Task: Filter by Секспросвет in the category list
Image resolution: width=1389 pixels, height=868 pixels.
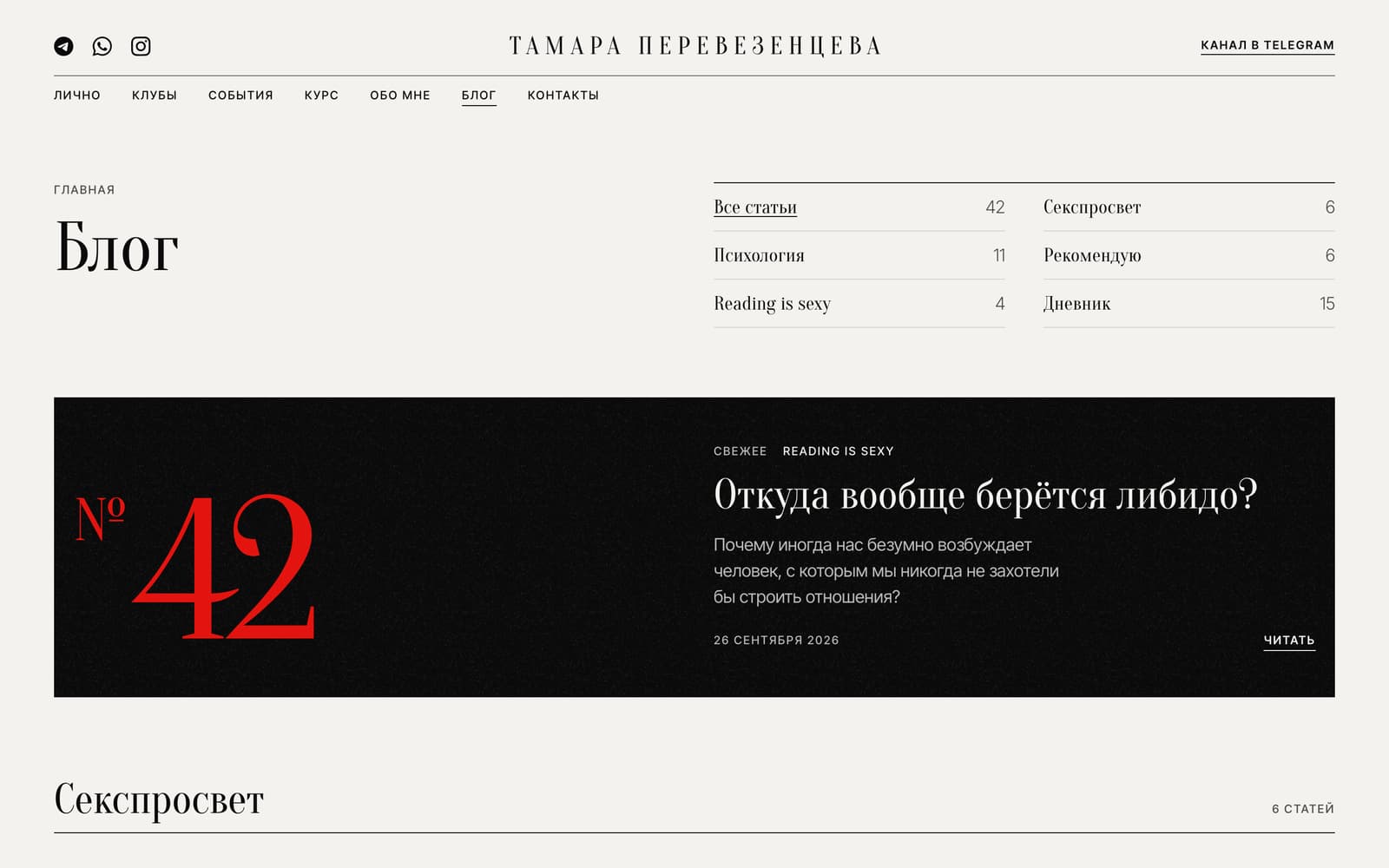Action: (1189, 207)
